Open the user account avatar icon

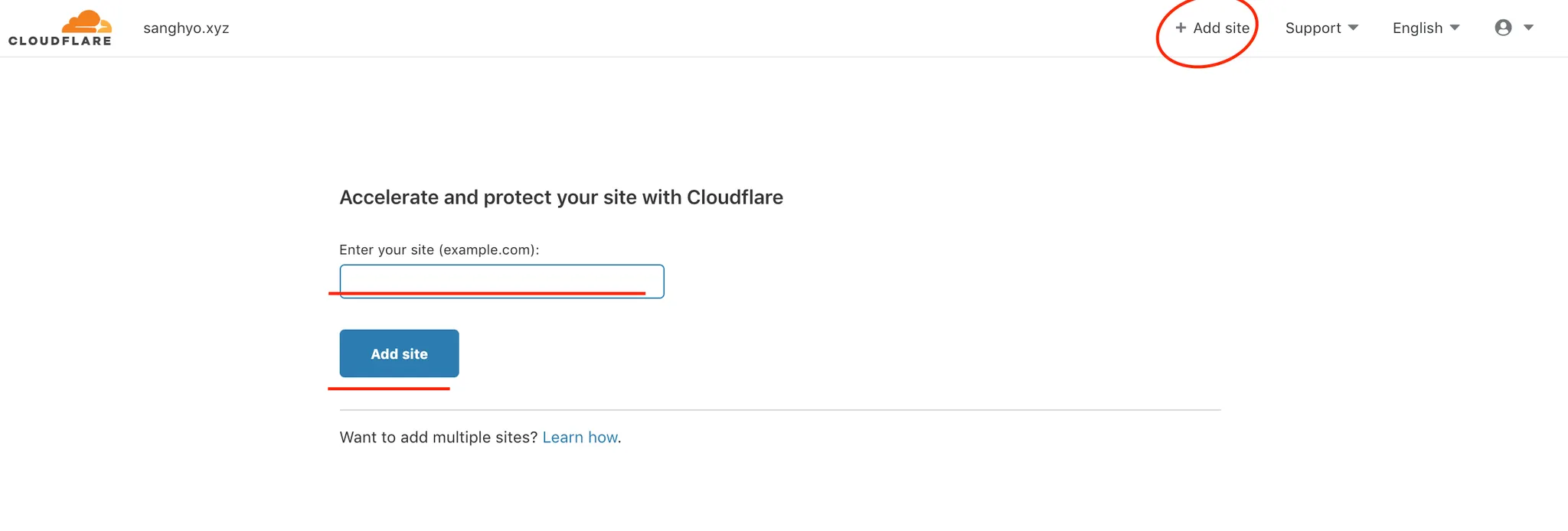pos(1503,28)
